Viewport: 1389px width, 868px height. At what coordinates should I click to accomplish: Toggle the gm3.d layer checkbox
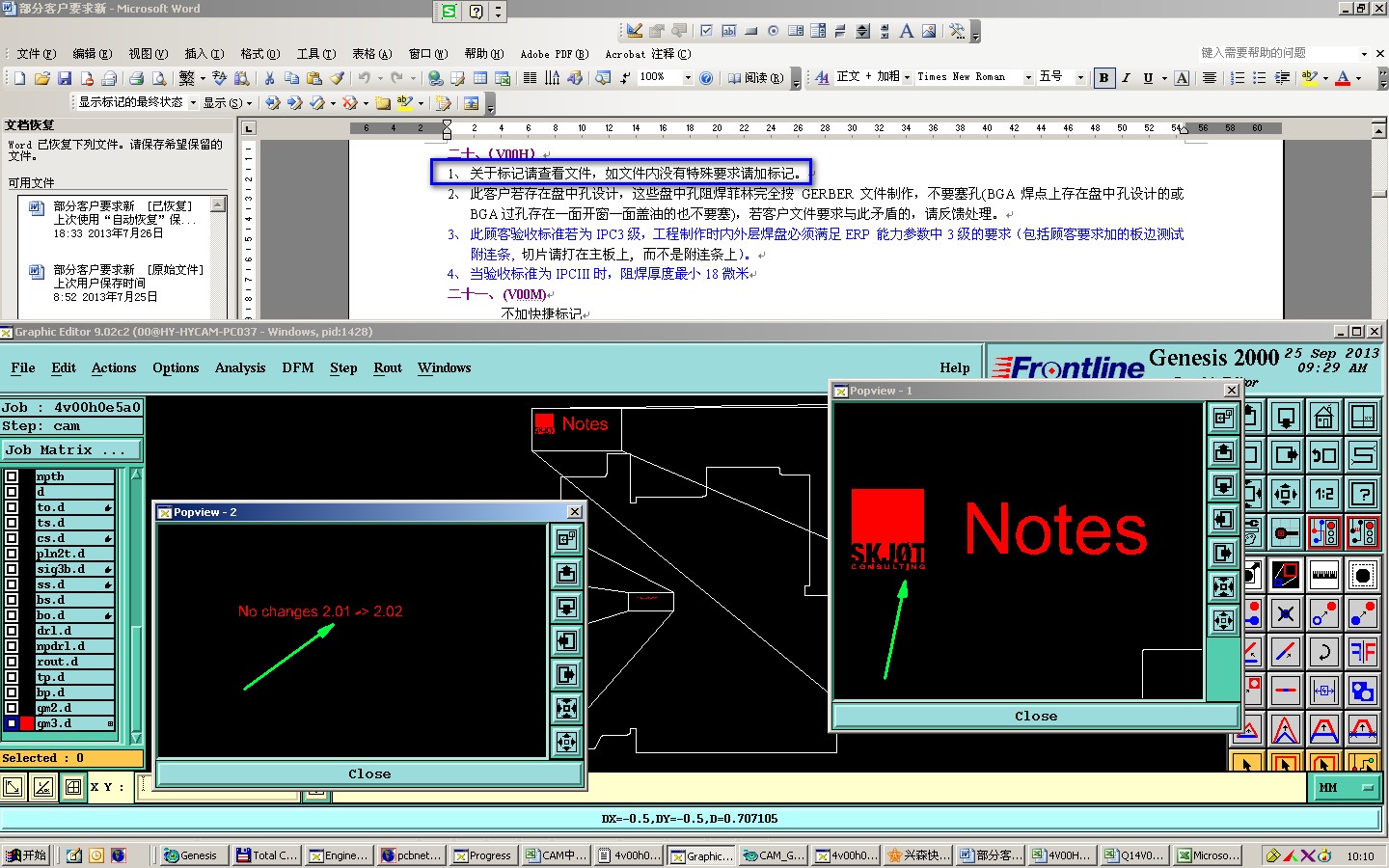point(12,723)
